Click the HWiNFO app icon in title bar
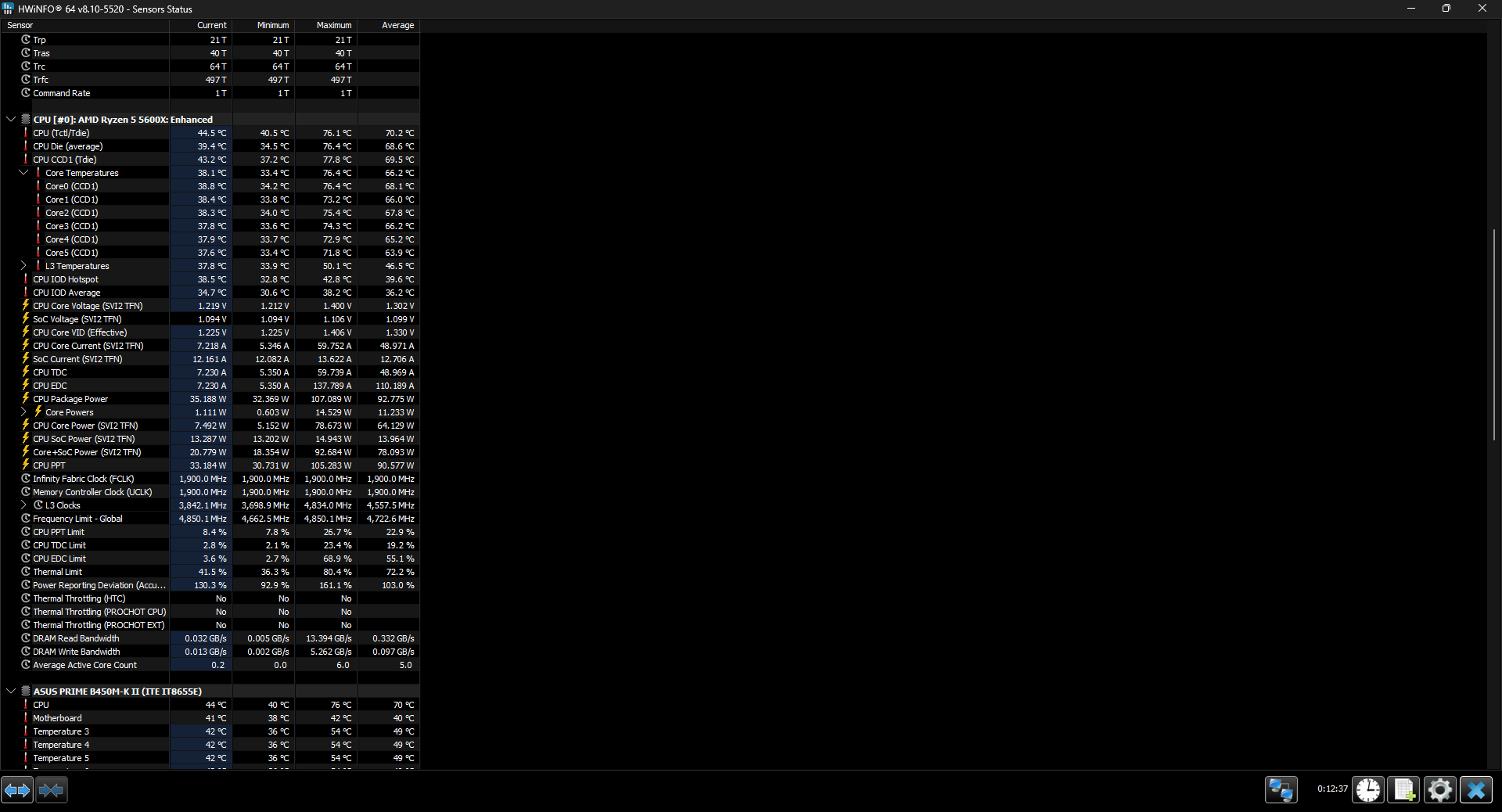1502x812 pixels. point(8,9)
